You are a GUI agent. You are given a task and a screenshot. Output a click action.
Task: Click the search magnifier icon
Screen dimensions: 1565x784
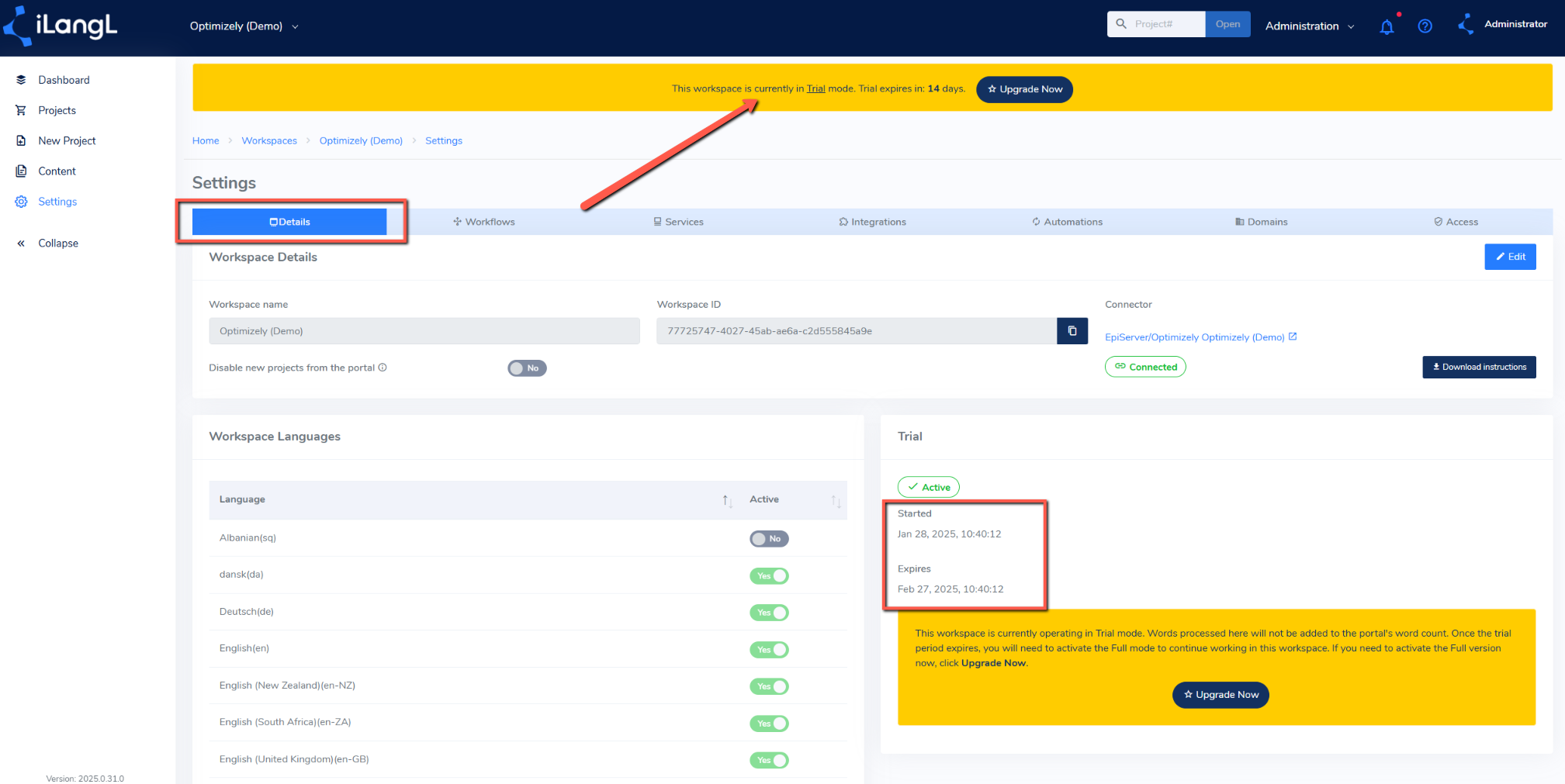[1121, 24]
